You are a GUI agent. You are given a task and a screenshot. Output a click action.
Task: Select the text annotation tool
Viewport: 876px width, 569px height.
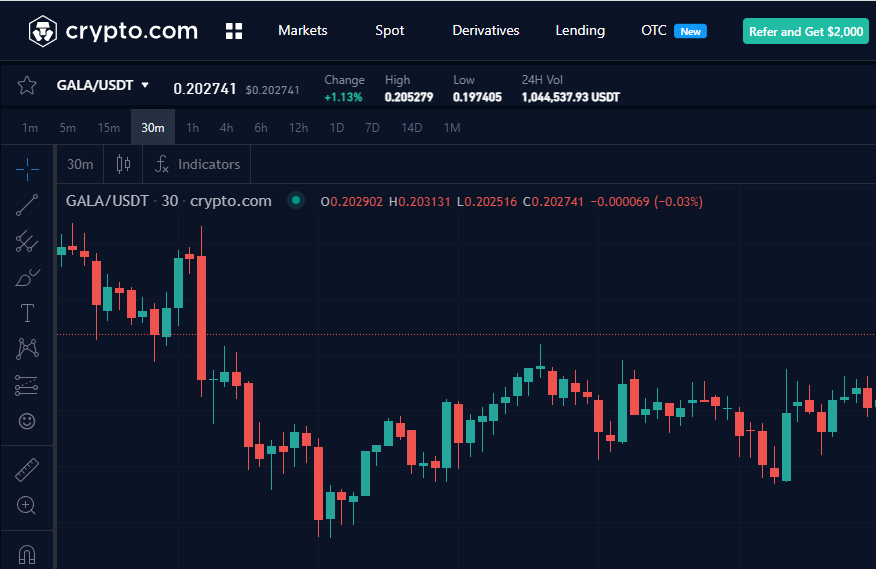tap(27, 313)
